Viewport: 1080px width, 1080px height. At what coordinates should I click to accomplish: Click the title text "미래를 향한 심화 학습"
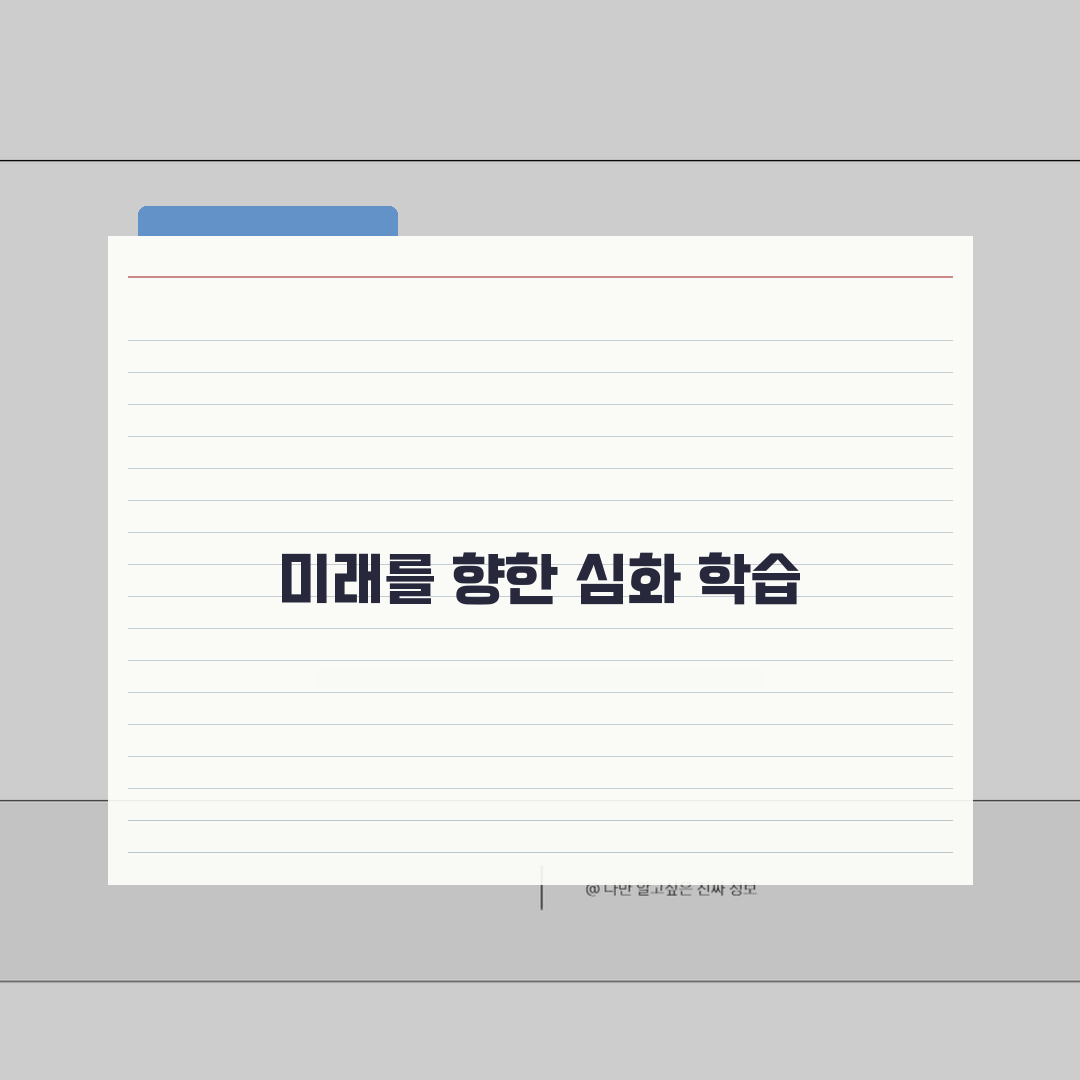(540, 579)
